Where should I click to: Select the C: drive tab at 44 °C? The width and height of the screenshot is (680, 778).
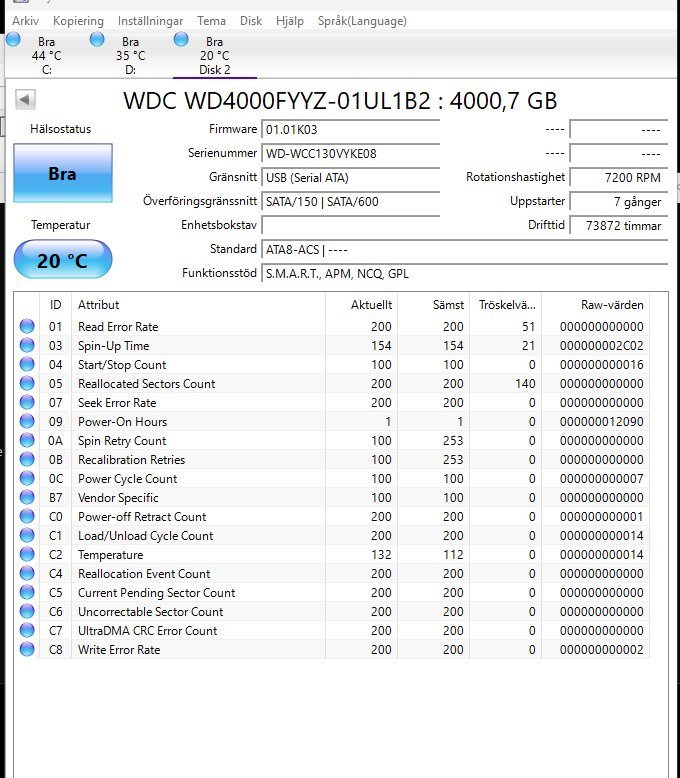pyautogui.click(x=47, y=56)
